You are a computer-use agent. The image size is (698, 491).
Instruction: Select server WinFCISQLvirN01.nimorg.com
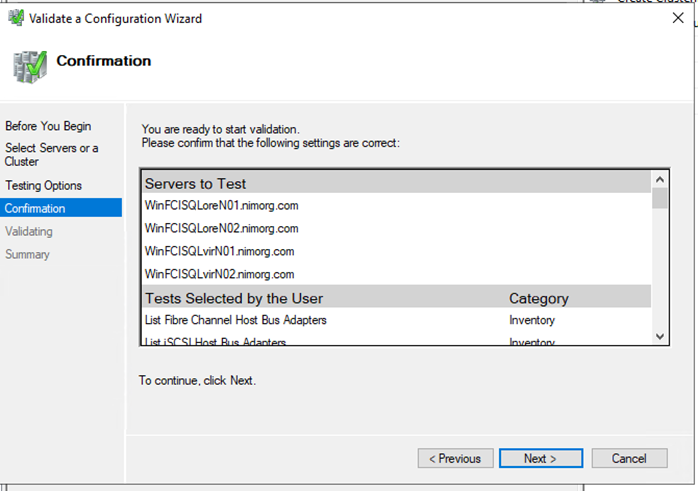pyautogui.click(x=220, y=252)
